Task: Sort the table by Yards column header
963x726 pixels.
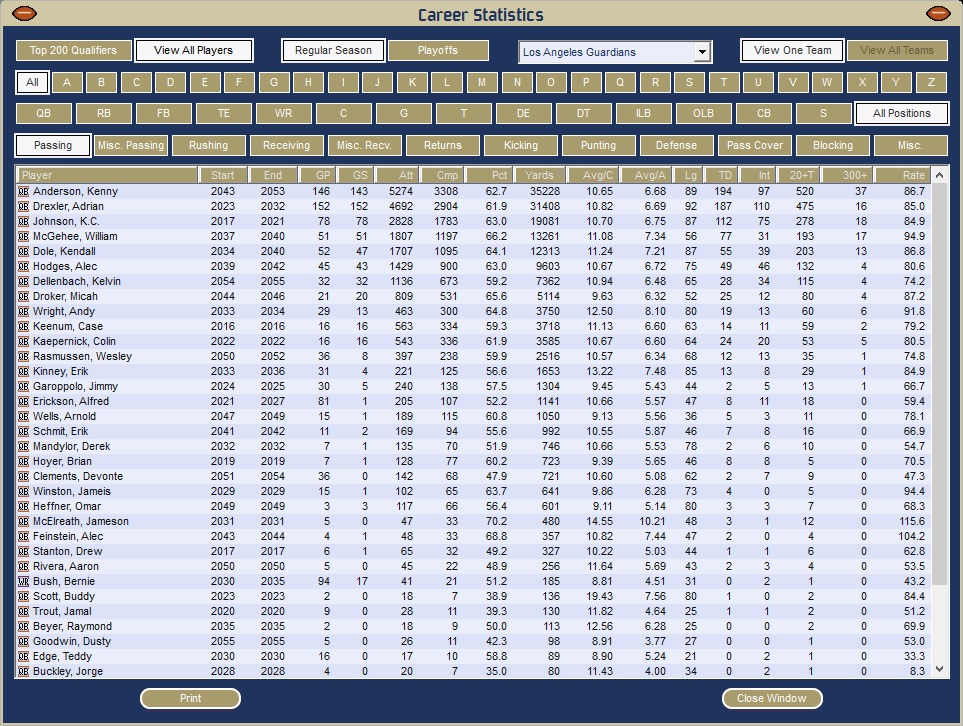Action: [x=538, y=175]
